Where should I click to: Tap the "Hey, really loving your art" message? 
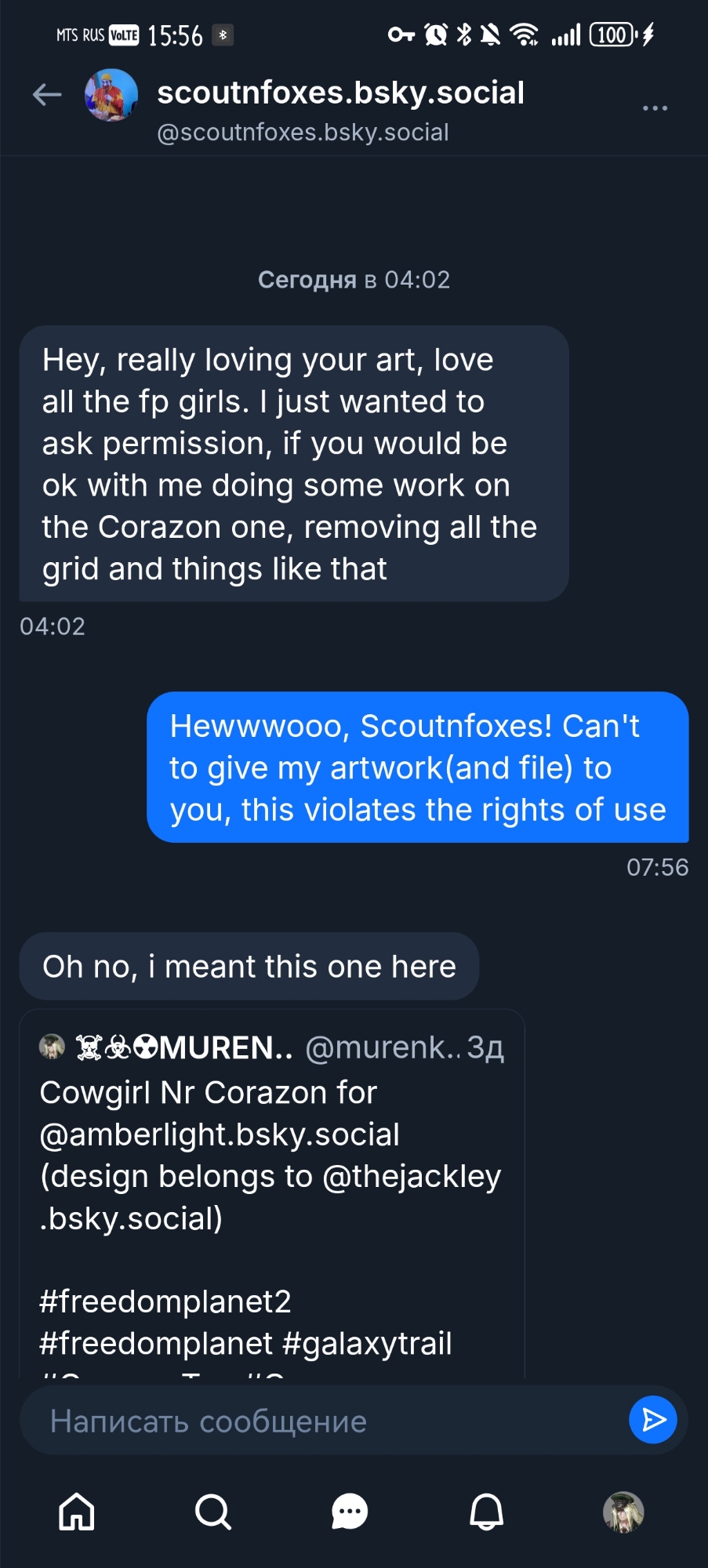click(x=293, y=464)
